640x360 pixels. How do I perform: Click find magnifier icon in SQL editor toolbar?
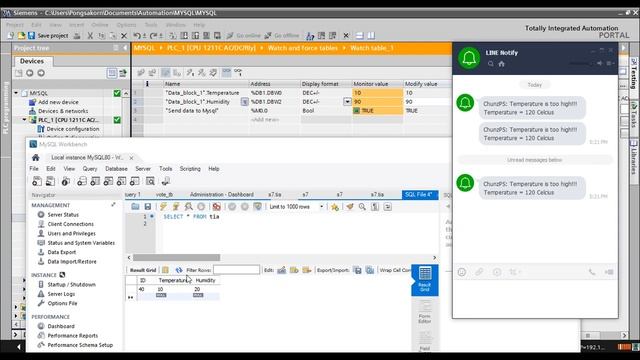click(x=362, y=207)
